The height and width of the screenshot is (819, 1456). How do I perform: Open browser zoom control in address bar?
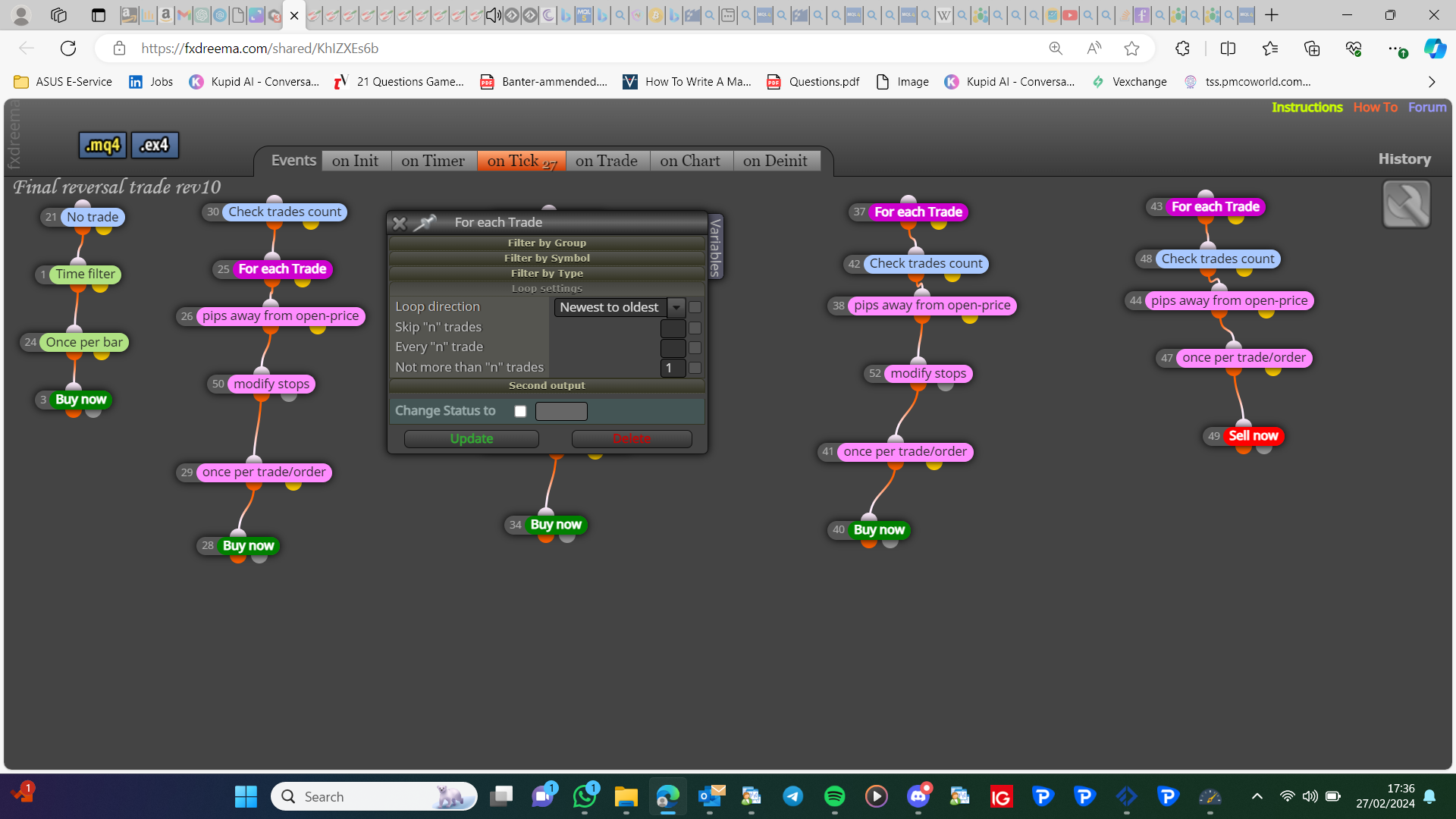point(1056,49)
